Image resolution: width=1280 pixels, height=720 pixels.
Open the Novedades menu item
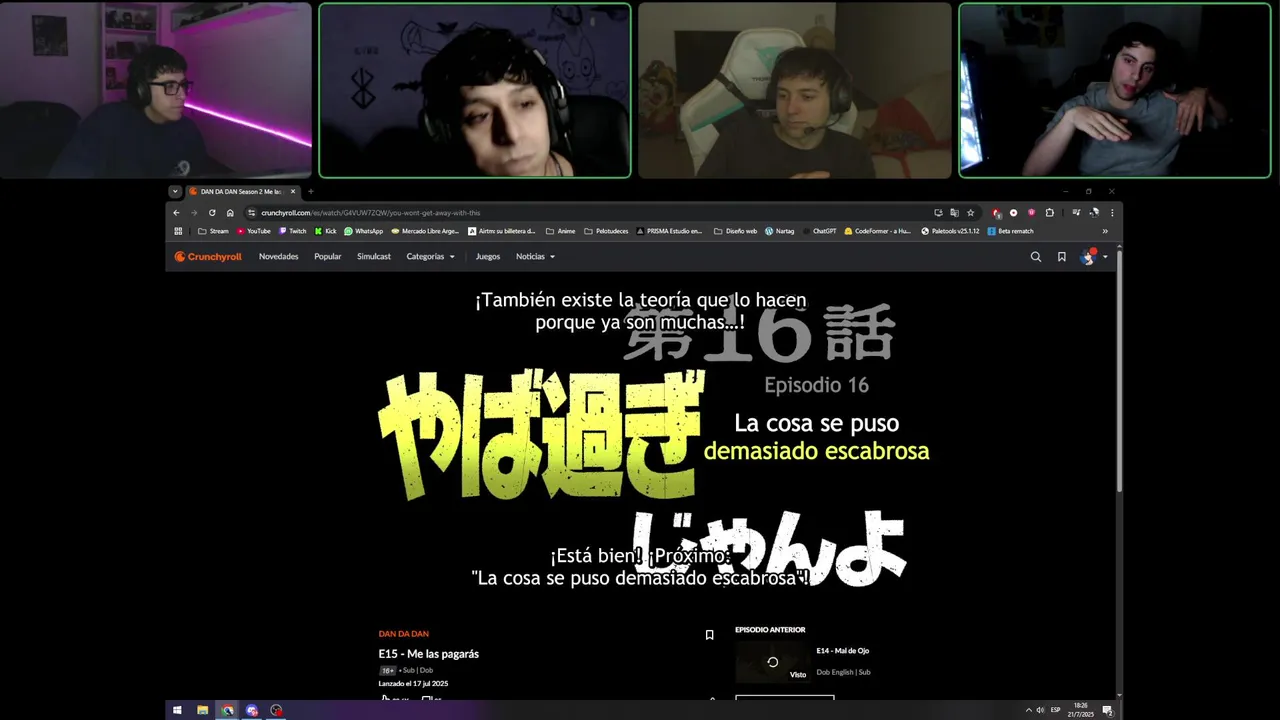[279, 257]
